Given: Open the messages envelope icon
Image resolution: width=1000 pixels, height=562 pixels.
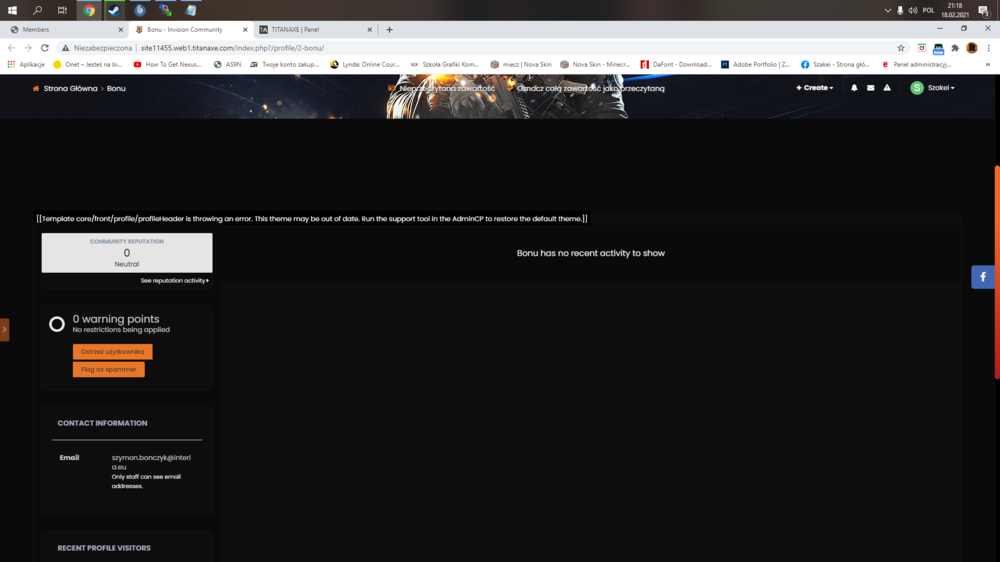Looking at the screenshot, I should [870, 88].
